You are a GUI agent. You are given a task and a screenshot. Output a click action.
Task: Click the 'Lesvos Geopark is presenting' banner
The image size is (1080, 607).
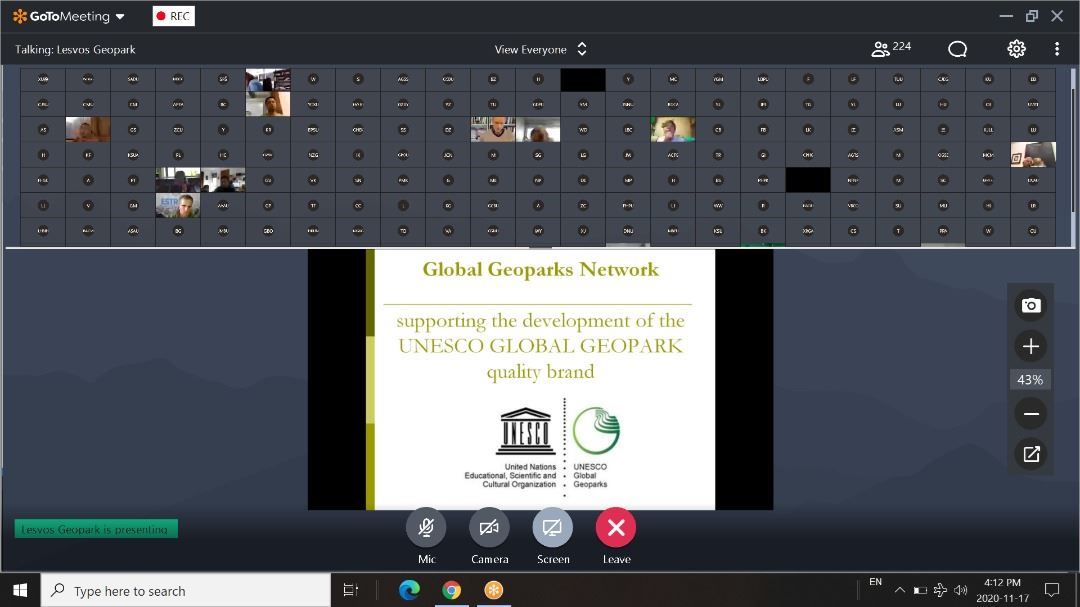(x=96, y=529)
